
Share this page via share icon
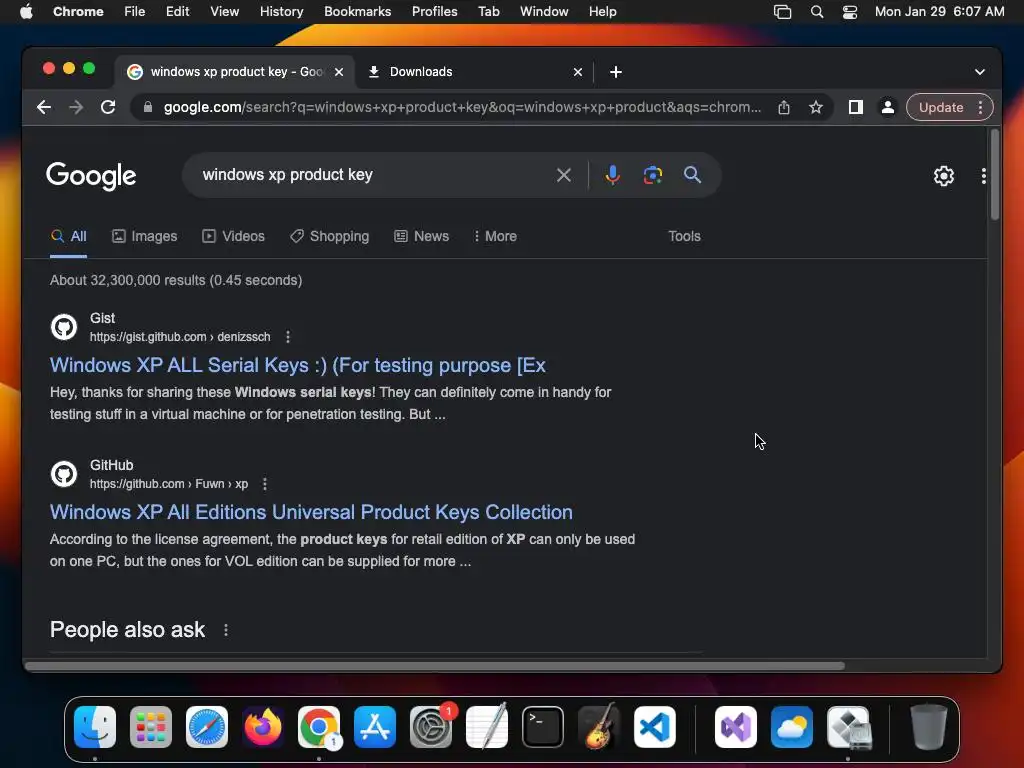[784, 107]
